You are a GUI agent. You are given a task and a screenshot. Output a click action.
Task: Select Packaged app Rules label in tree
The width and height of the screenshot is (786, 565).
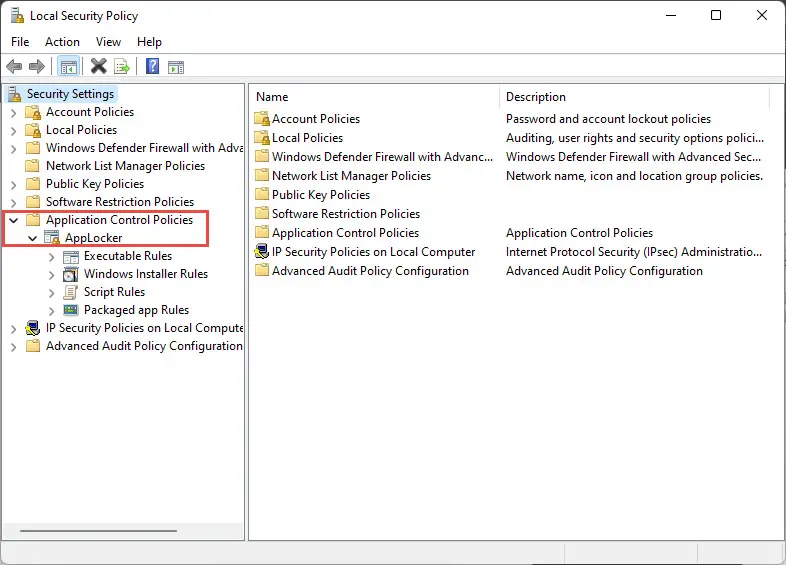136,310
